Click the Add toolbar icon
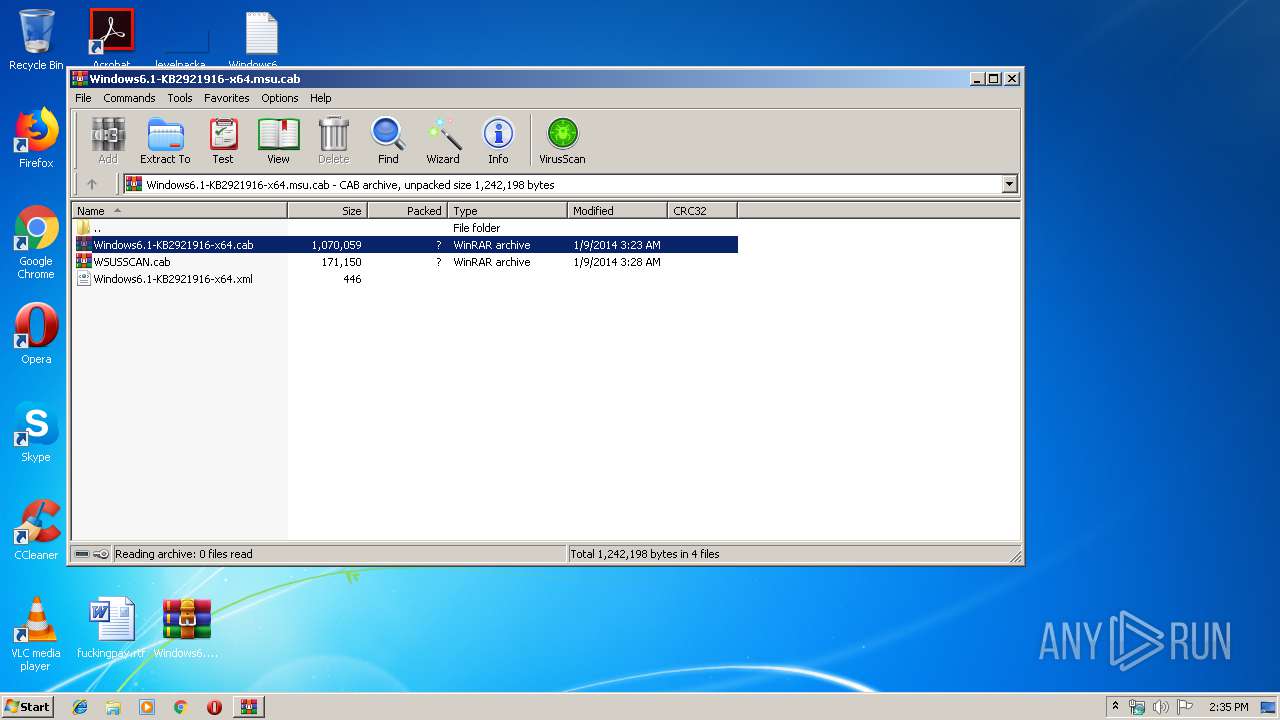The height and width of the screenshot is (720, 1280). [x=108, y=140]
